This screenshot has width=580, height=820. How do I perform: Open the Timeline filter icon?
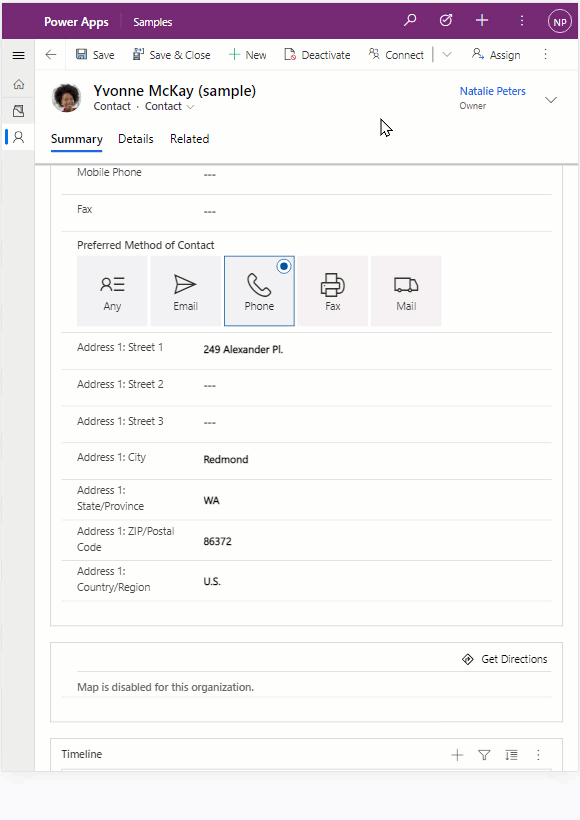(x=484, y=755)
